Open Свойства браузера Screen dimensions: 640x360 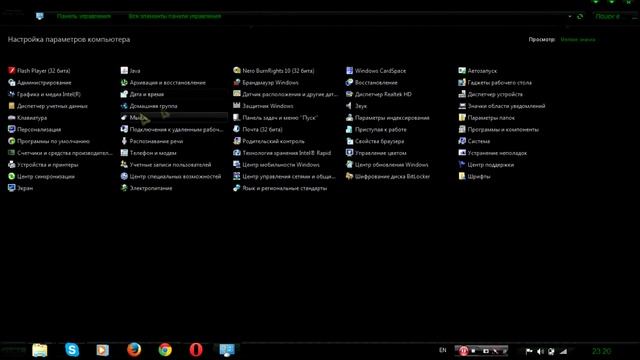coord(380,141)
